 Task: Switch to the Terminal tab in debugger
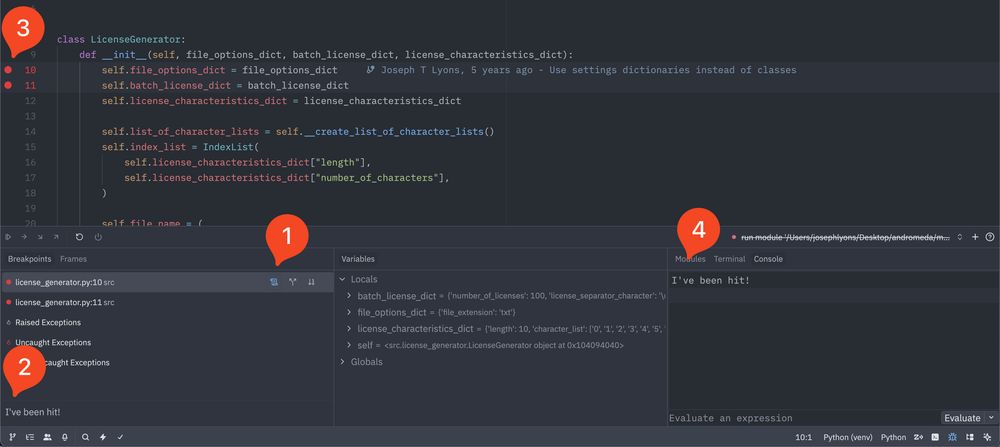coord(730,259)
